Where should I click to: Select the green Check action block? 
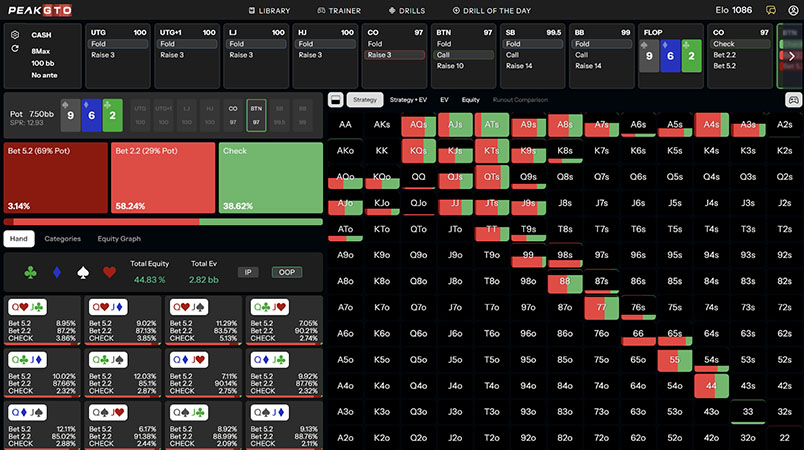coord(270,178)
